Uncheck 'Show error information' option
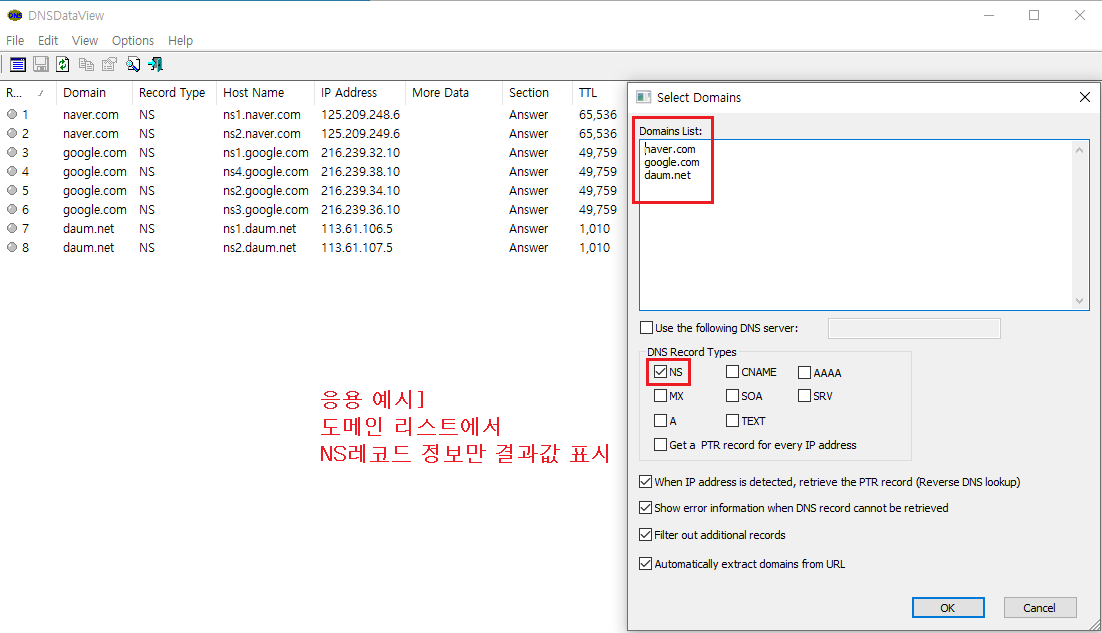Image resolution: width=1102 pixels, height=633 pixels. 645,507
